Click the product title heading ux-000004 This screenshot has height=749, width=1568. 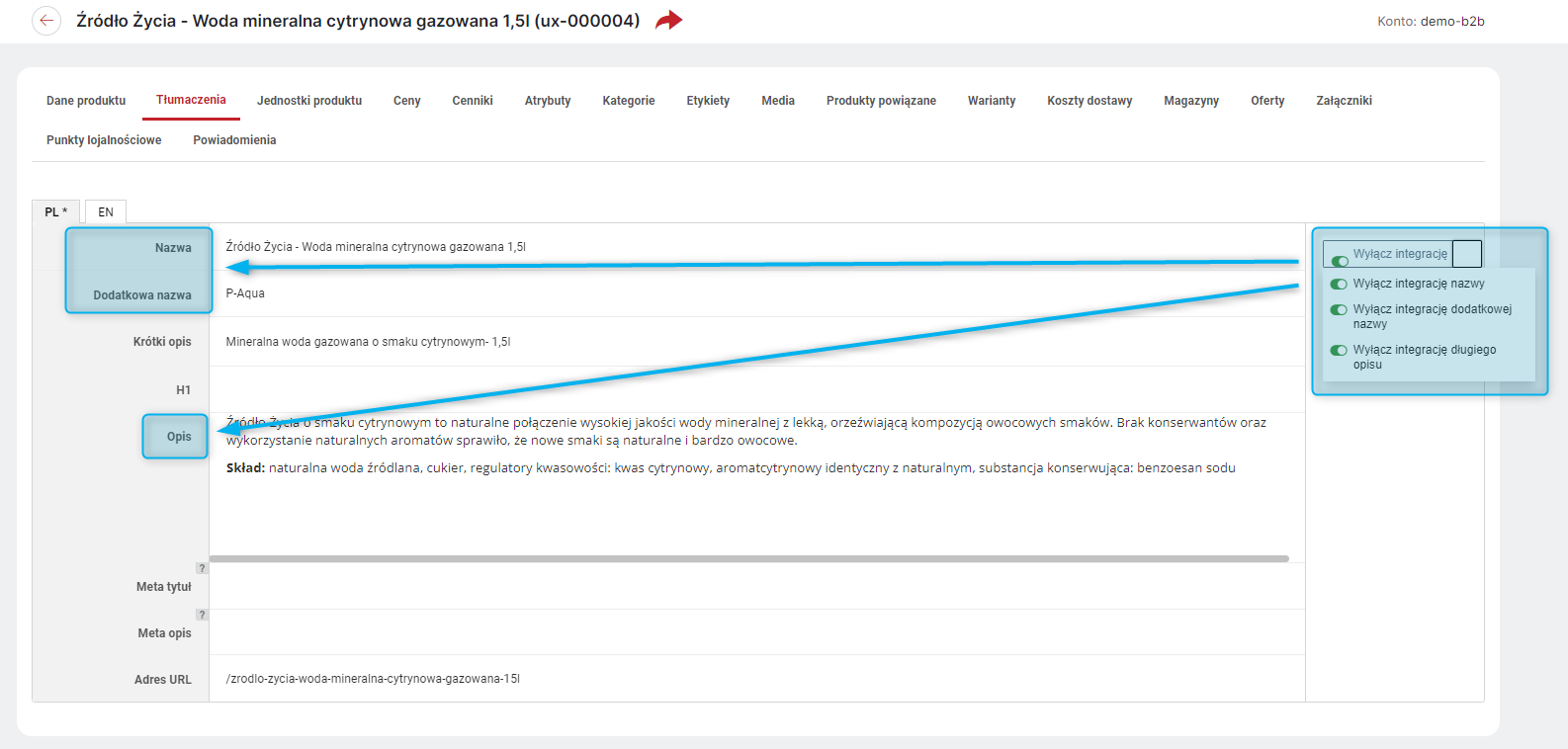(x=358, y=21)
